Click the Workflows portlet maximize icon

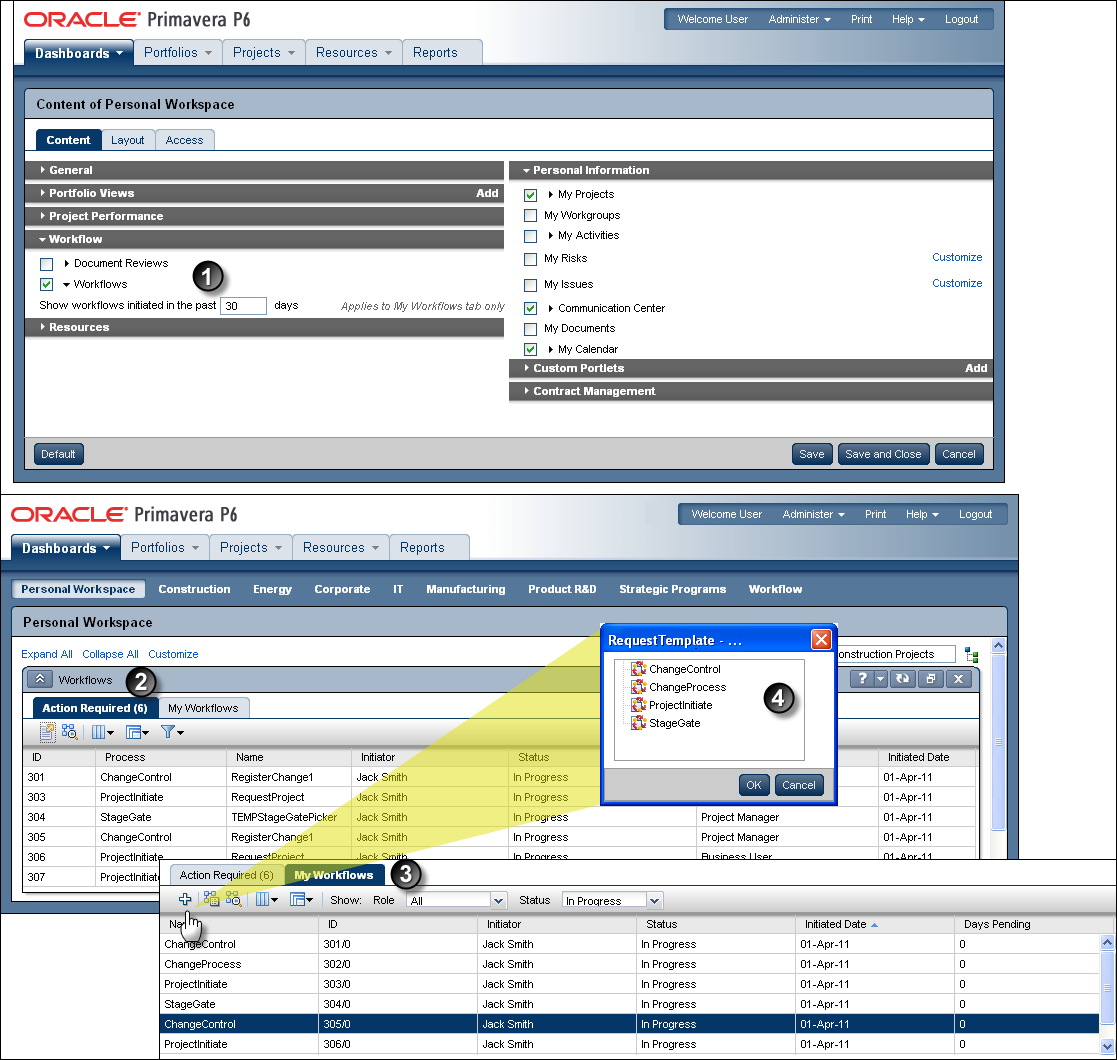click(930, 679)
